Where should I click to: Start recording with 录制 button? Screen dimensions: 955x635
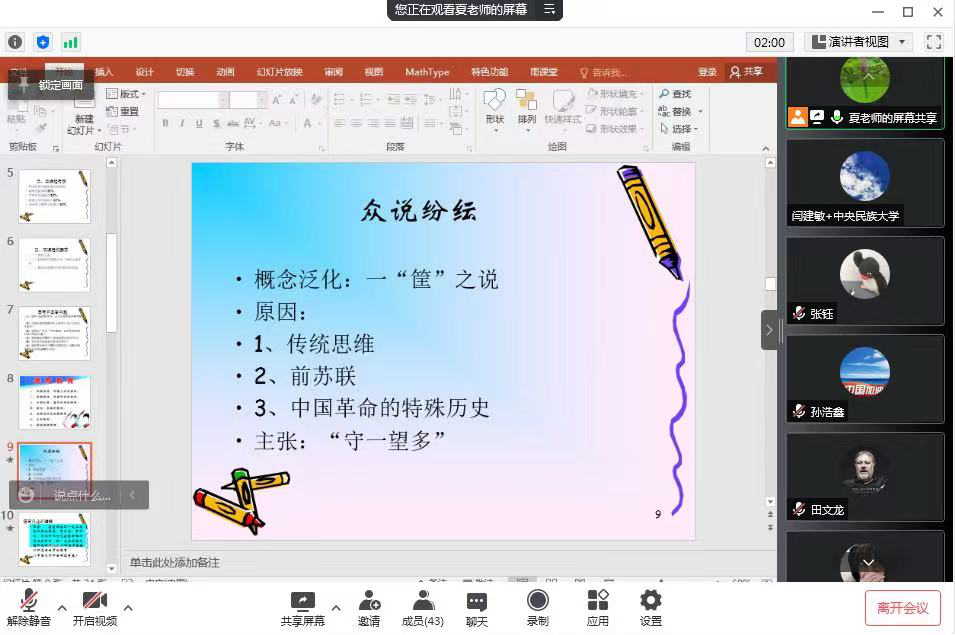537,606
